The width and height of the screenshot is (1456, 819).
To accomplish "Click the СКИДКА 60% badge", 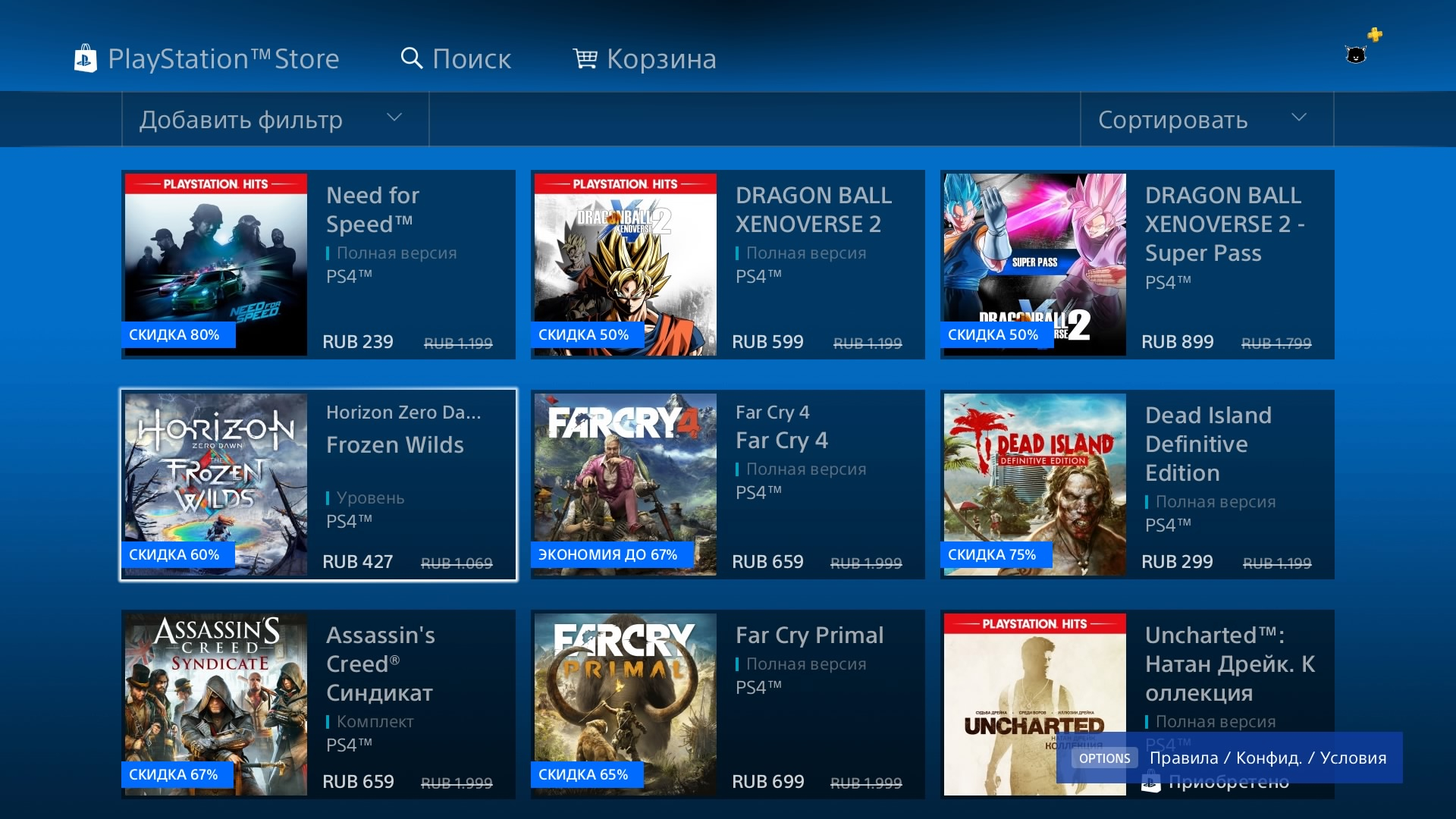I will 178,554.
